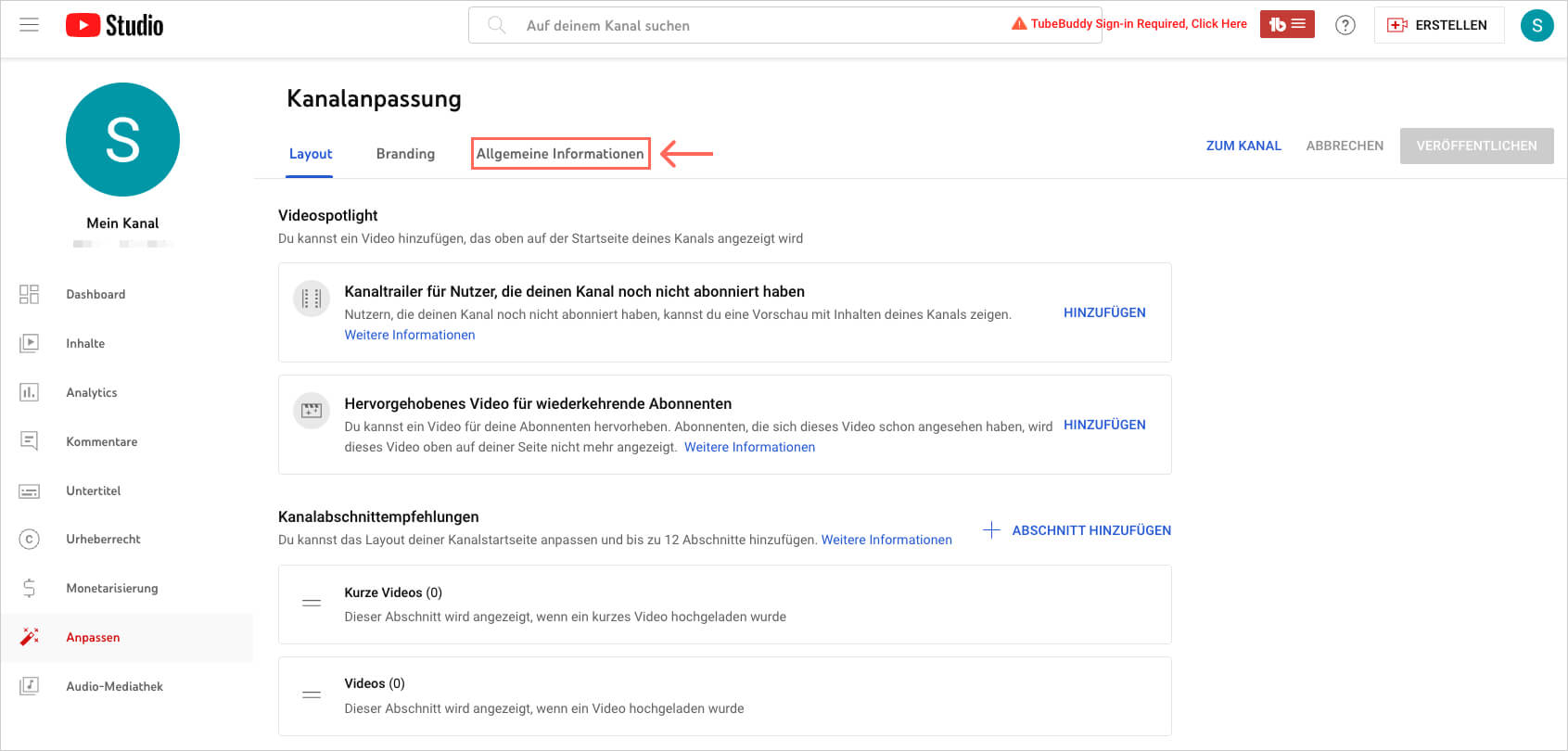Click HINZUFÜGEN for Kanaltrailer
The image size is (1568, 751).
(1103, 312)
